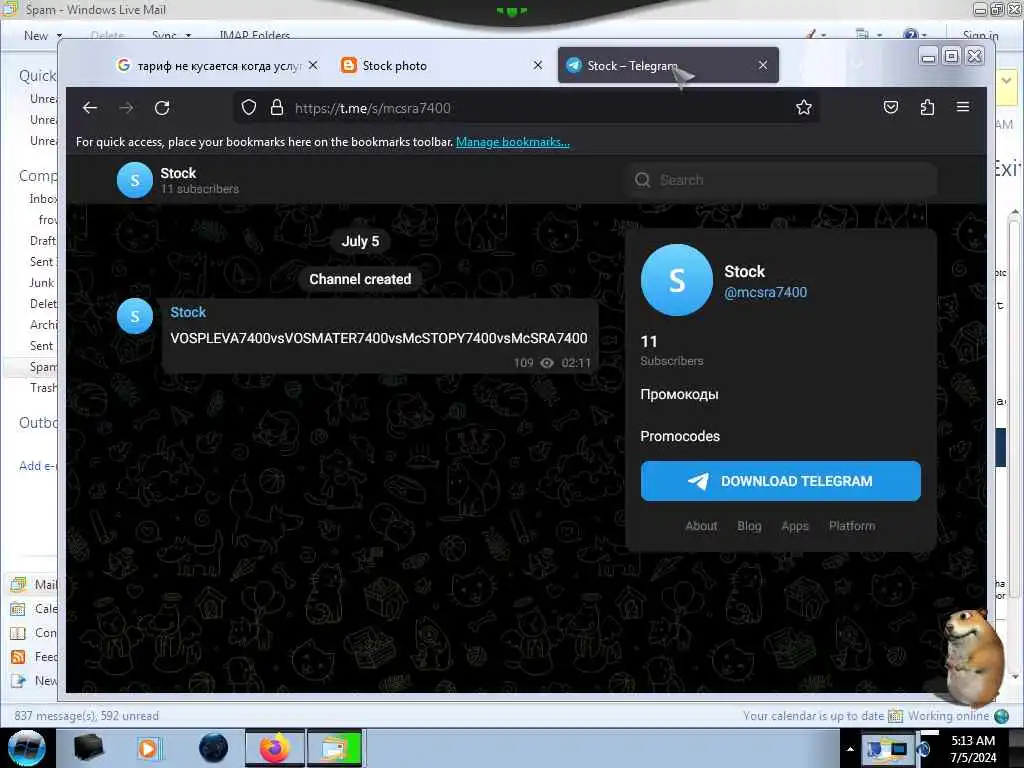
Task: Click the Sign in link in Live Mail
Action: [980, 36]
